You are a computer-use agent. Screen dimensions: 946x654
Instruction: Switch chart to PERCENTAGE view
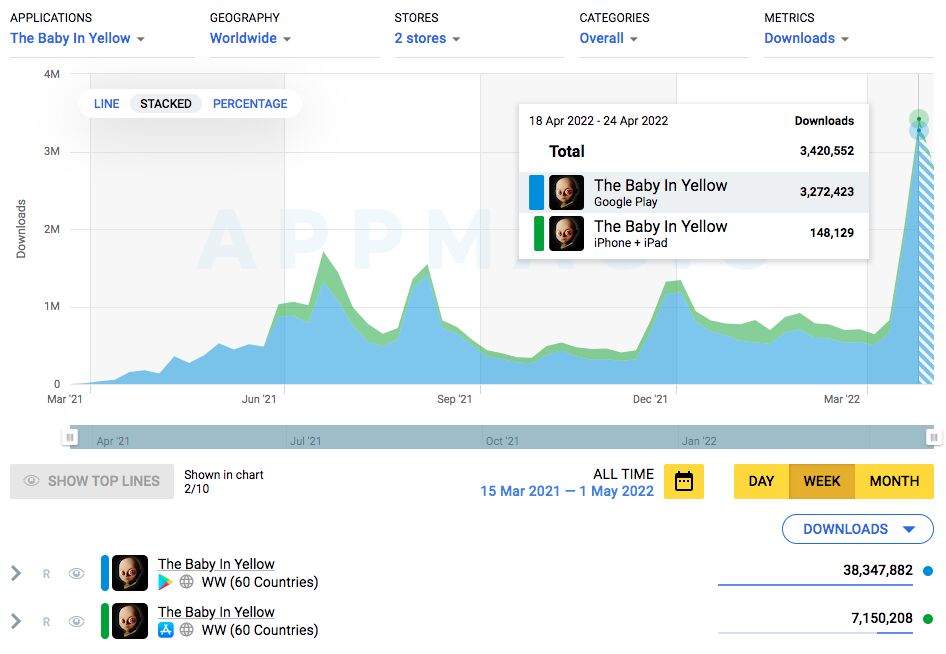250,104
